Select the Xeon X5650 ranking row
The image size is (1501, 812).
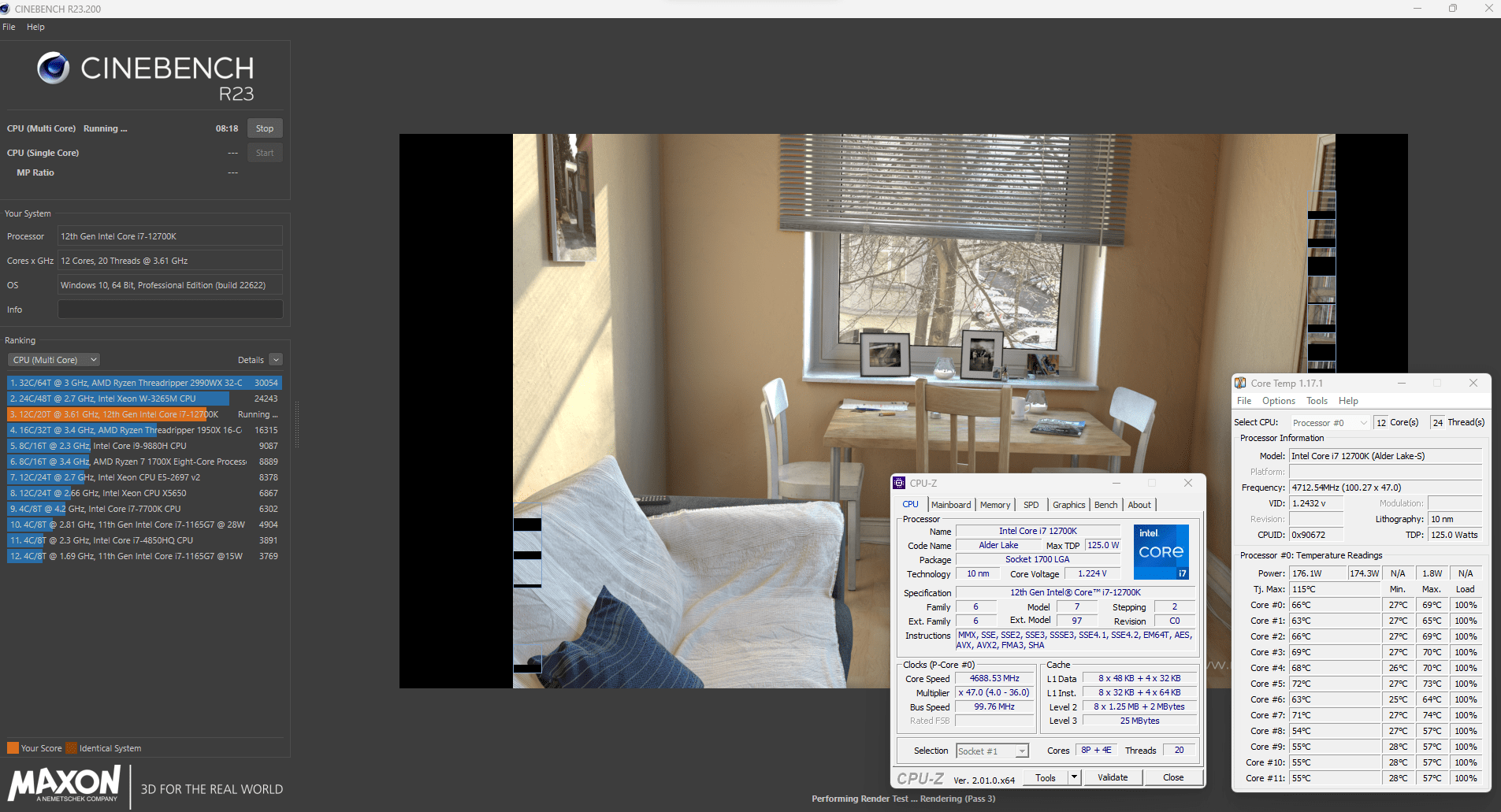144,493
